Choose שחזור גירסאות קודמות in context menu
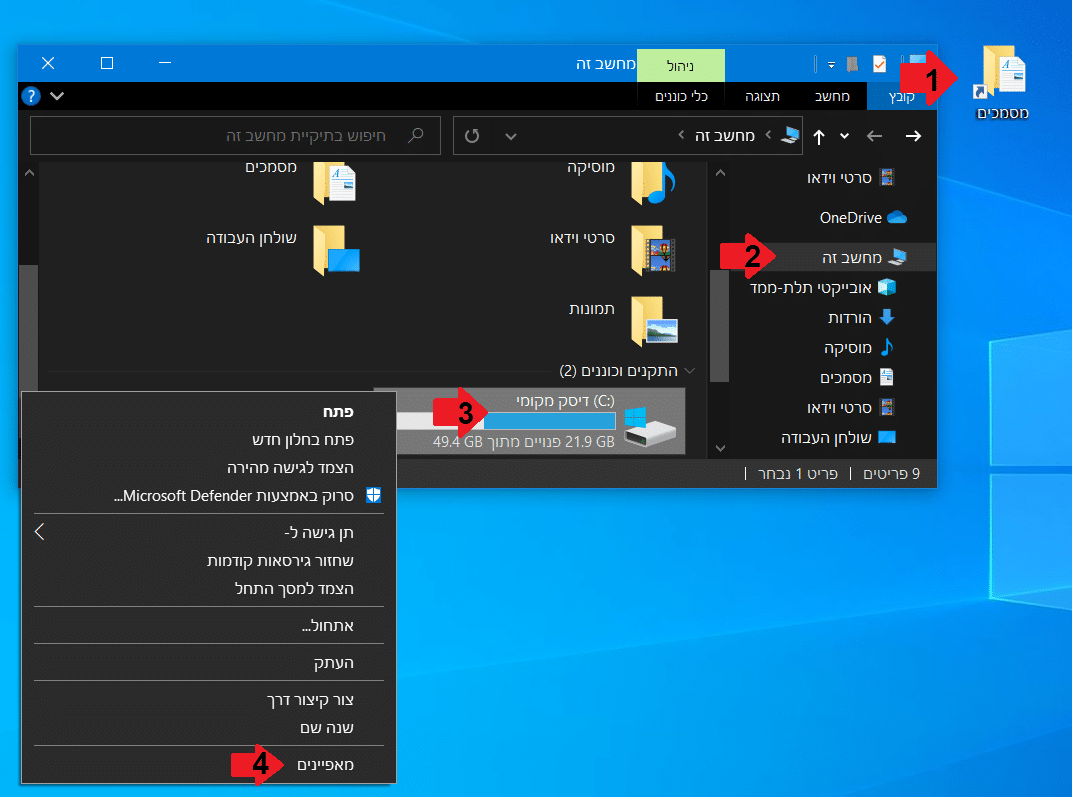Image resolution: width=1072 pixels, height=797 pixels. pos(209,560)
